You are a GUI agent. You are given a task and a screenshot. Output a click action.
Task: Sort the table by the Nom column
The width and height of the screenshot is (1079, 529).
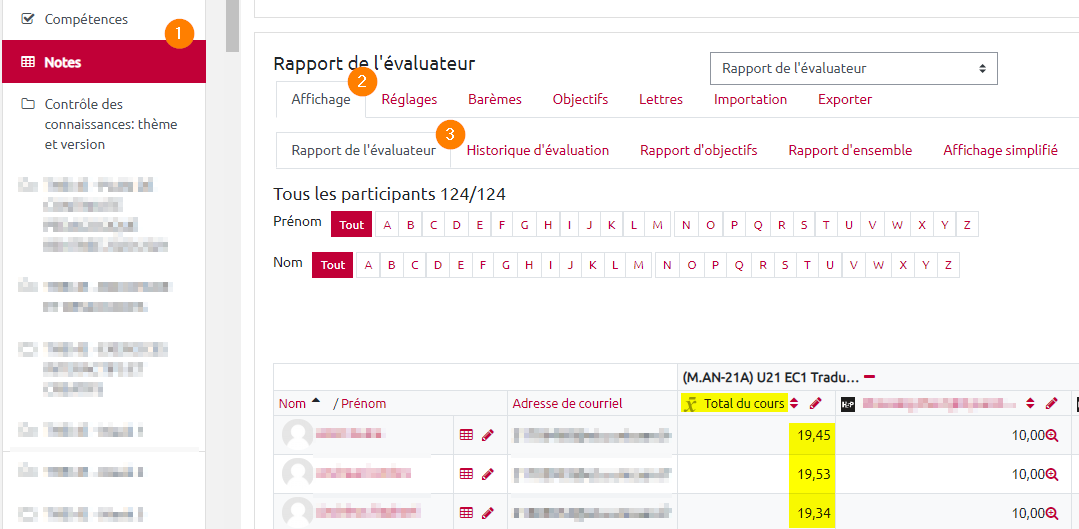click(292, 404)
